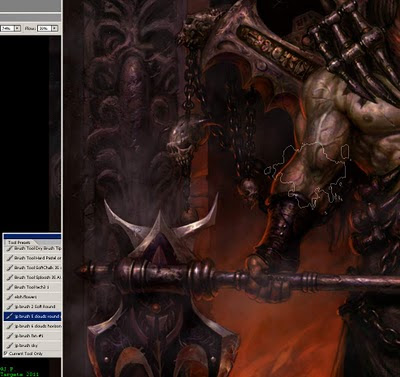
Task: Select the Brush Tool tech2 preset
Action: [33, 287]
